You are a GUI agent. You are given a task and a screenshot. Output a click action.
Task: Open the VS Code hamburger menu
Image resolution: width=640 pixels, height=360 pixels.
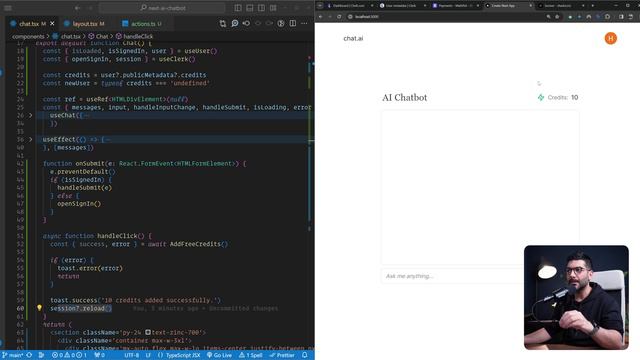(8, 8)
